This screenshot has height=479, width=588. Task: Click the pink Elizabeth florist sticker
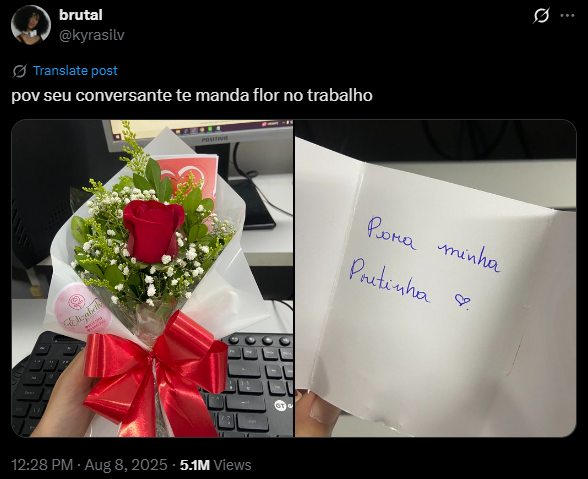pos(82,308)
